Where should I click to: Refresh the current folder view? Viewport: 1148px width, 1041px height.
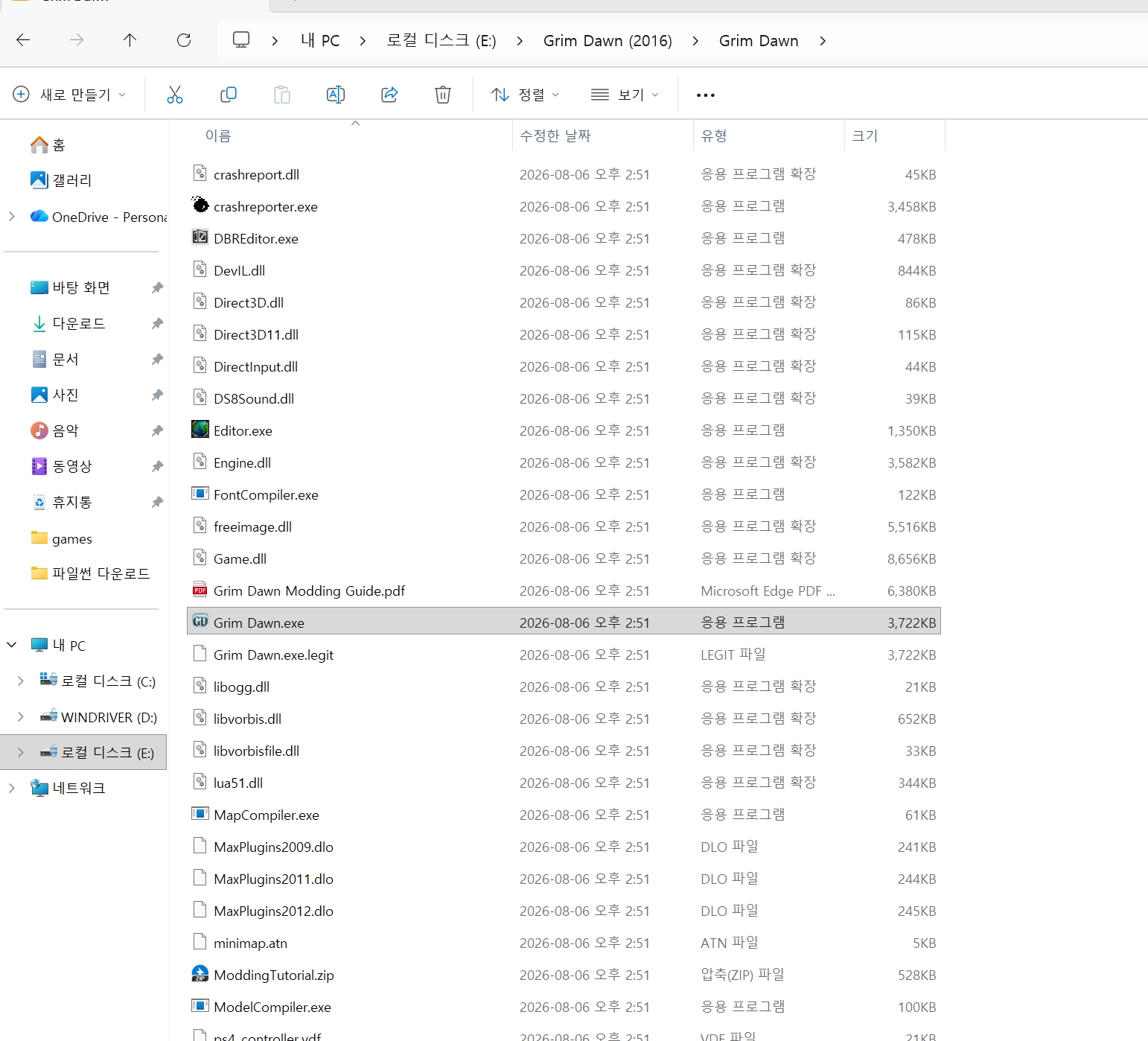(x=184, y=40)
